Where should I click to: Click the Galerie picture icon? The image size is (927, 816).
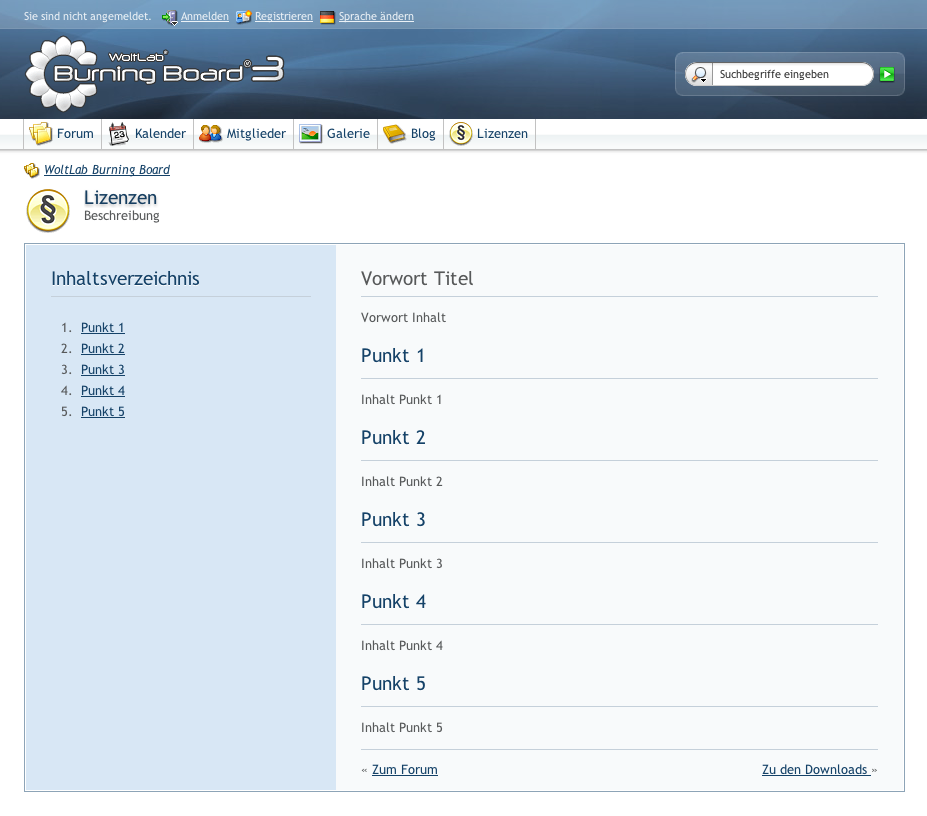(x=311, y=134)
